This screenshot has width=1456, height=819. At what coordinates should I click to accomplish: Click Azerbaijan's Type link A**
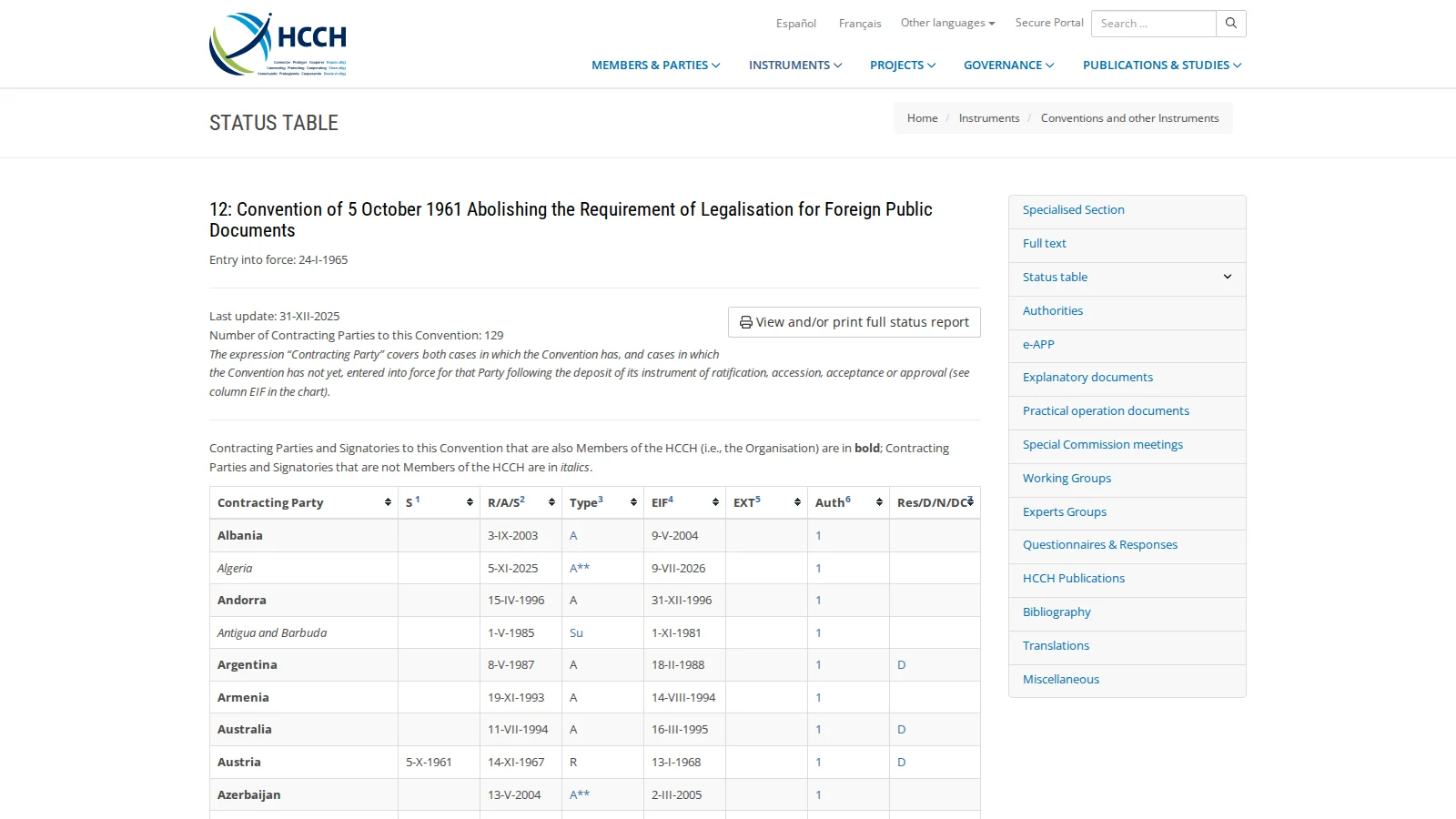click(580, 795)
